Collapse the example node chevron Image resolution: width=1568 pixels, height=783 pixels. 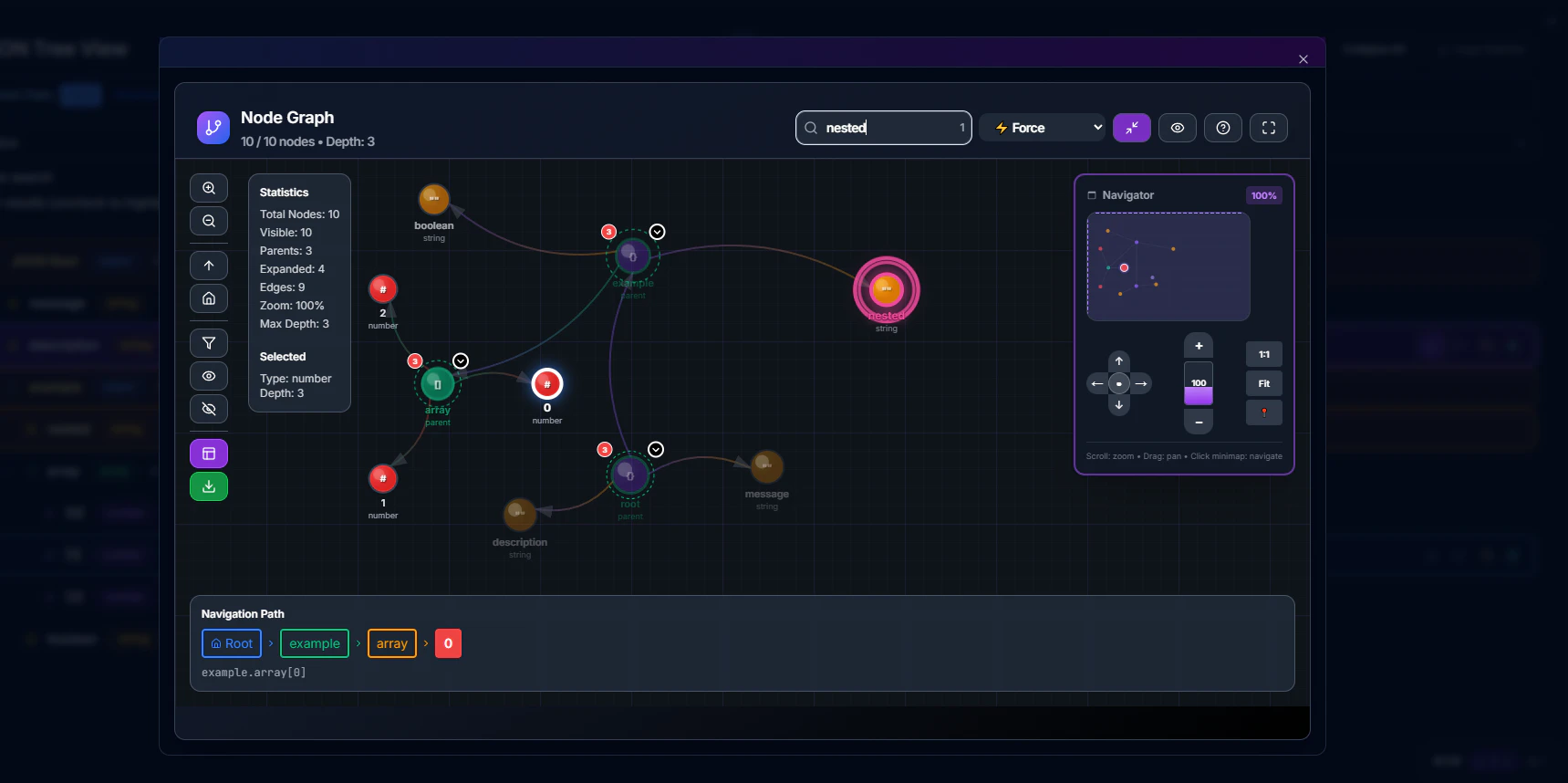(658, 232)
